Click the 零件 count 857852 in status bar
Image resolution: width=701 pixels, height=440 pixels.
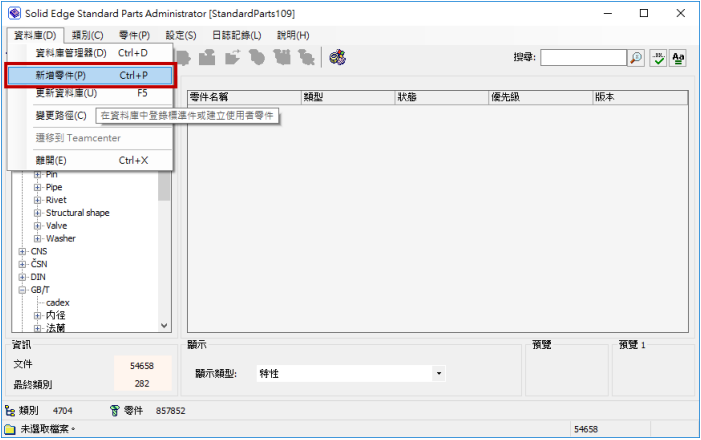coord(171,411)
